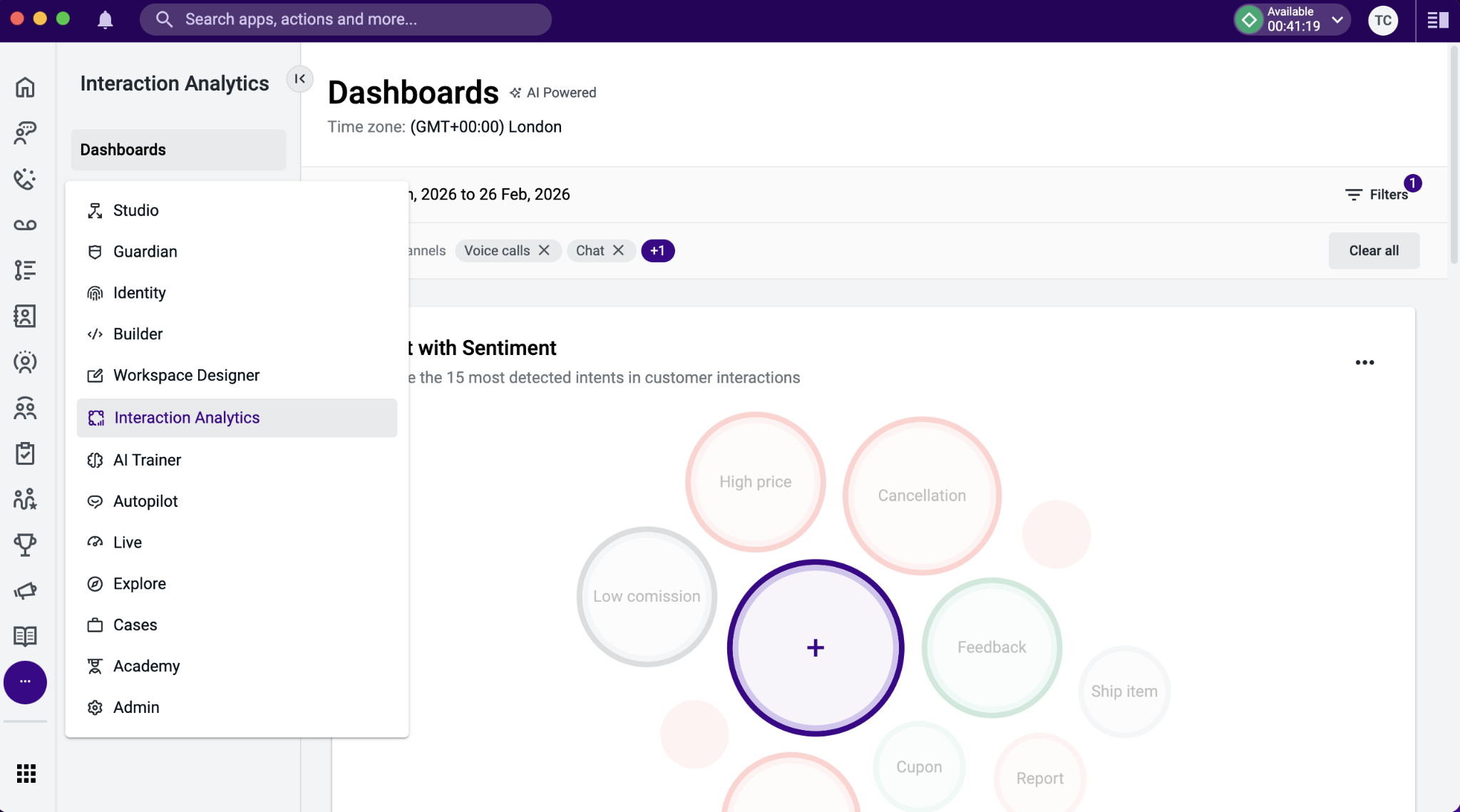1460x812 pixels.
Task: Clear all applied filters
Action: coord(1374,251)
